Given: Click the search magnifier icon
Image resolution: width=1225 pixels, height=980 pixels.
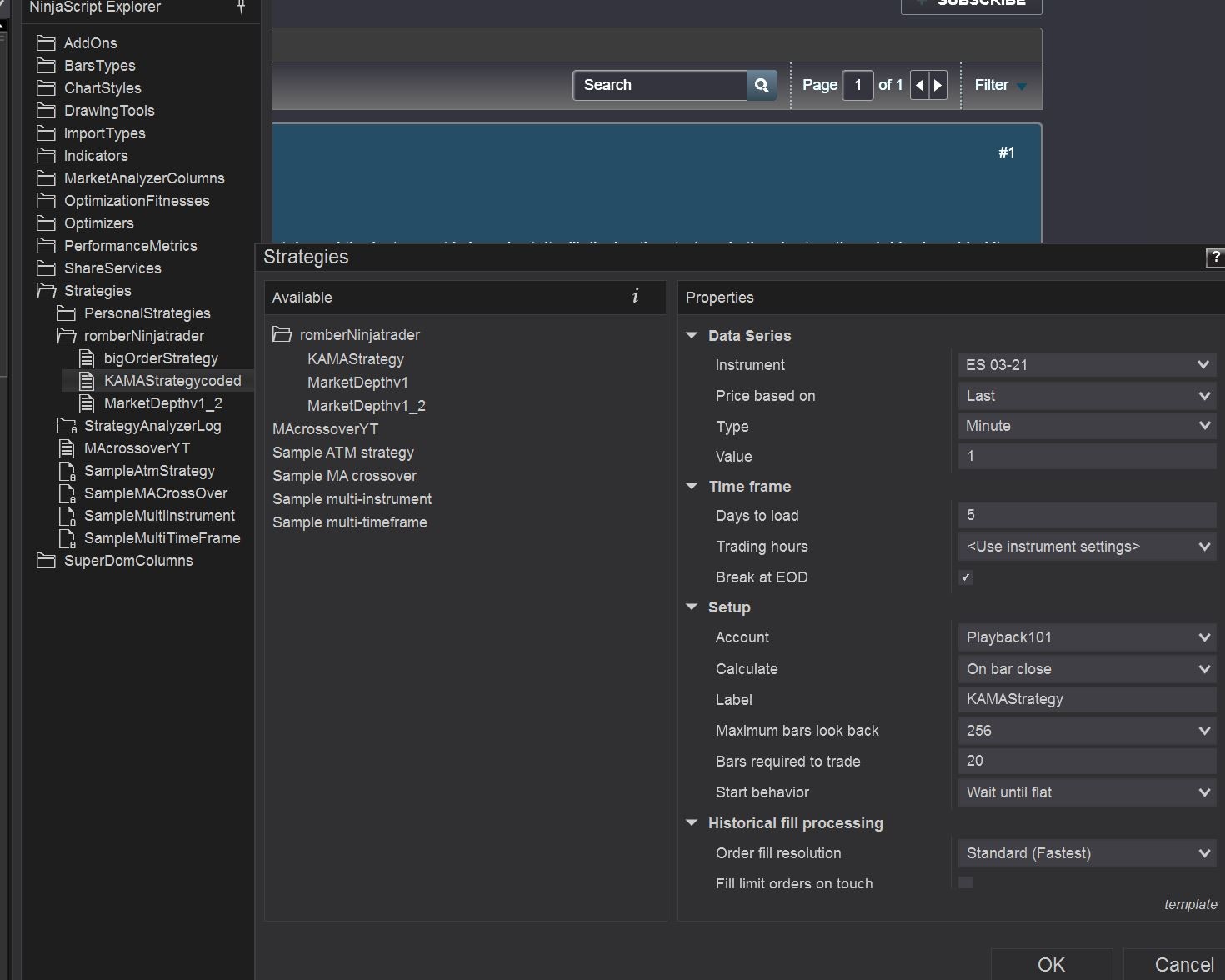Looking at the screenshot, I should 761,85.
